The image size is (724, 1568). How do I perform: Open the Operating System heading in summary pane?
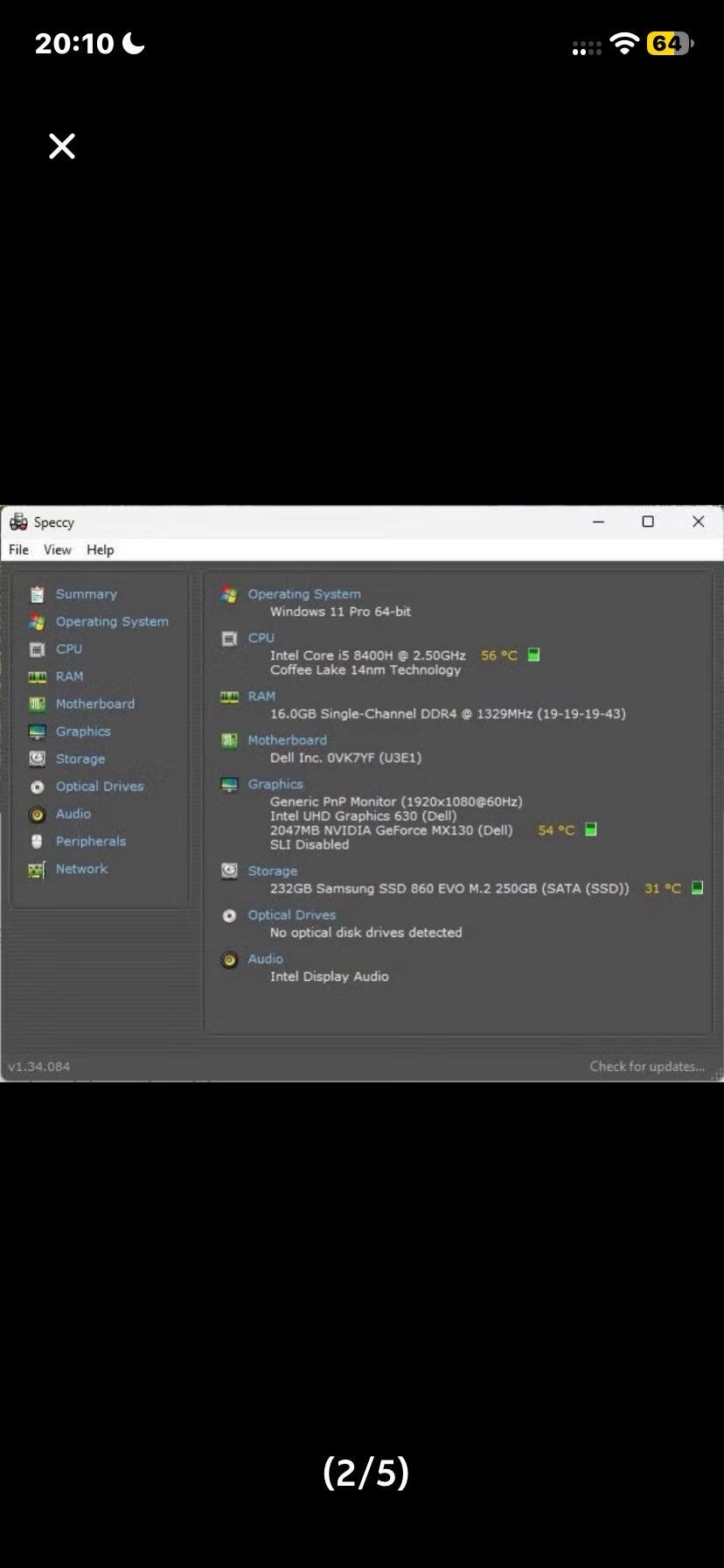pos(304,594)
